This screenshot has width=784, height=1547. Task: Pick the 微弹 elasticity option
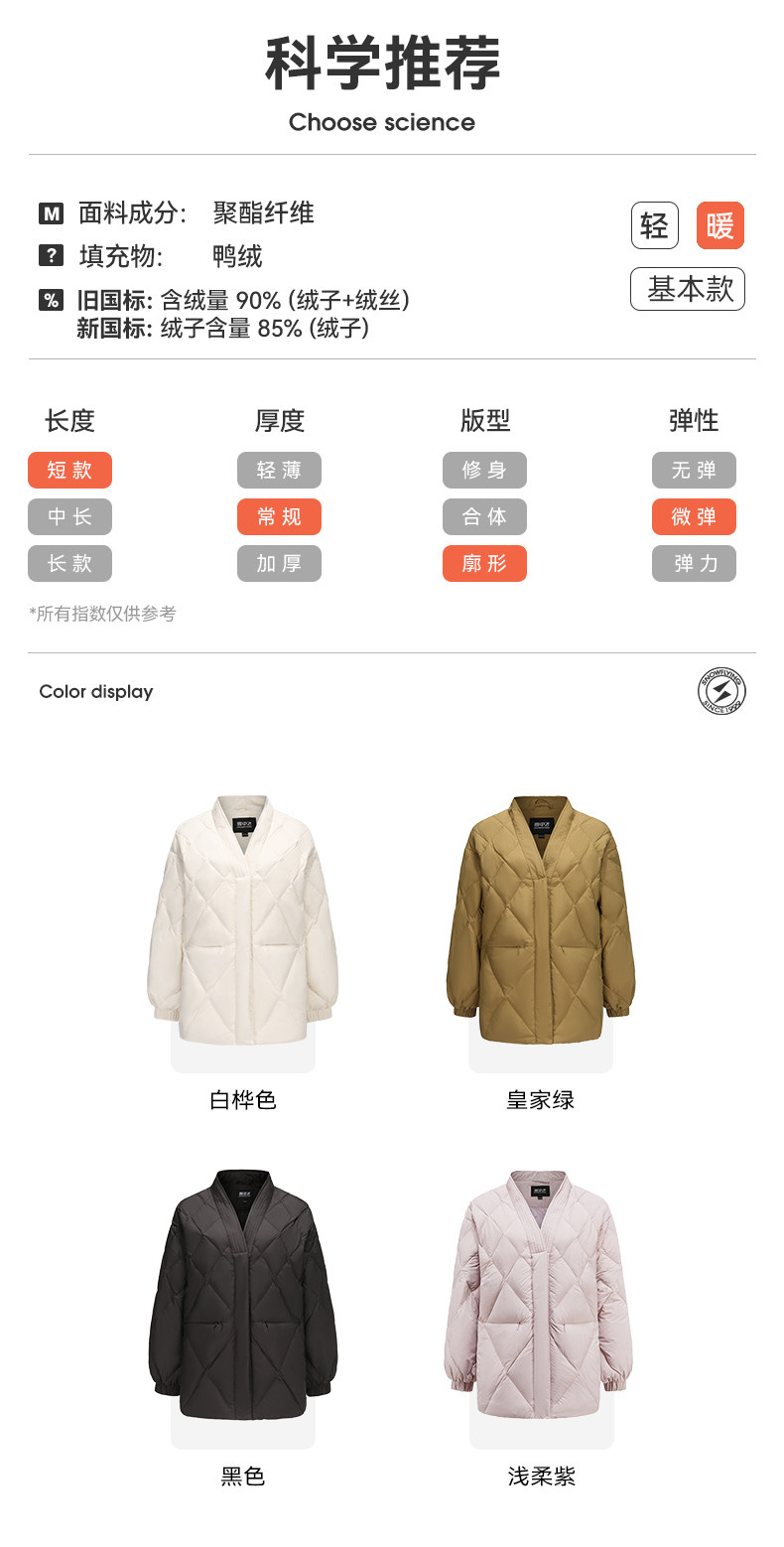coord(694,516)
